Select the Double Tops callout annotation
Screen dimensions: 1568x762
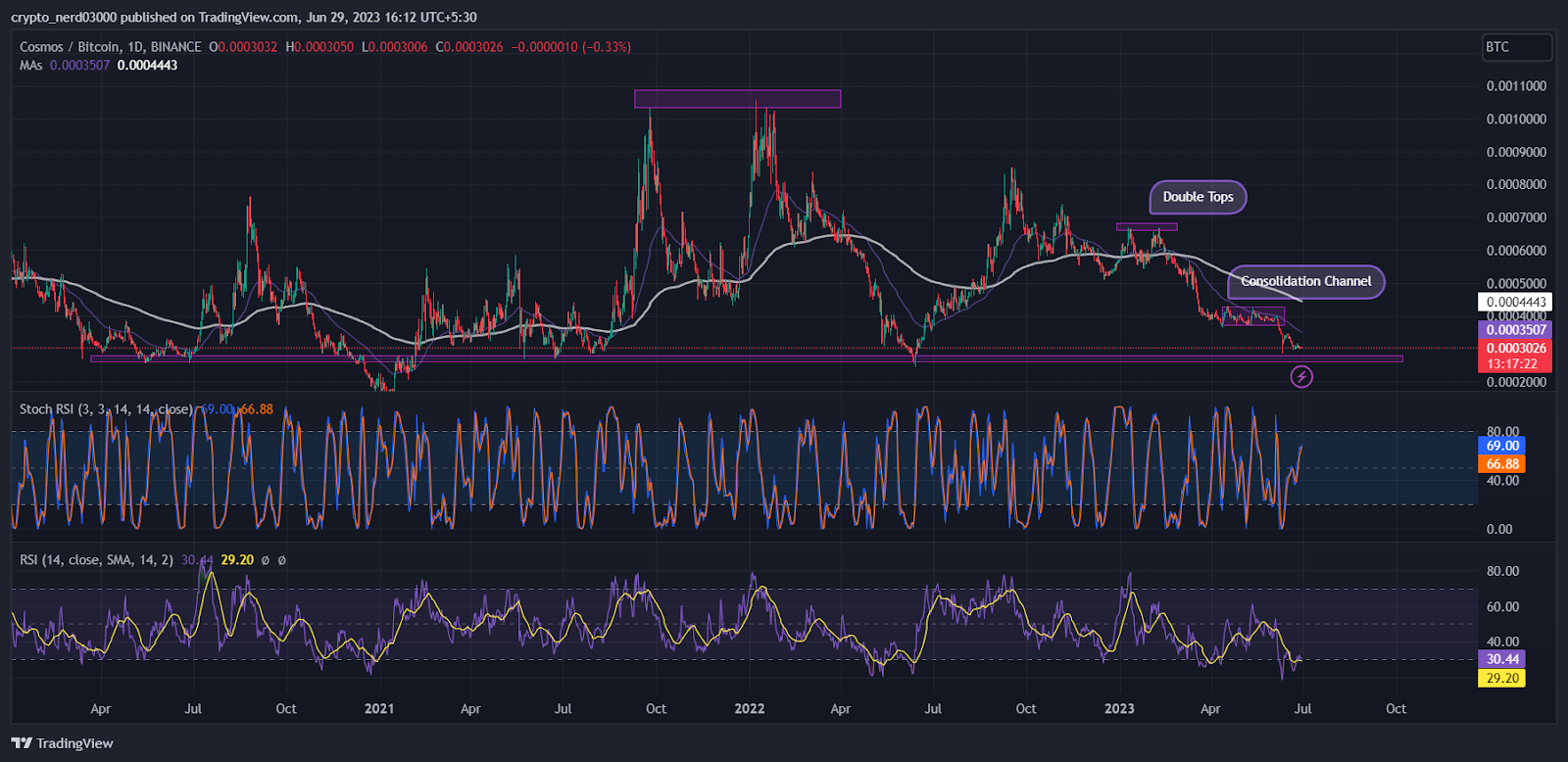(1198, 197)
